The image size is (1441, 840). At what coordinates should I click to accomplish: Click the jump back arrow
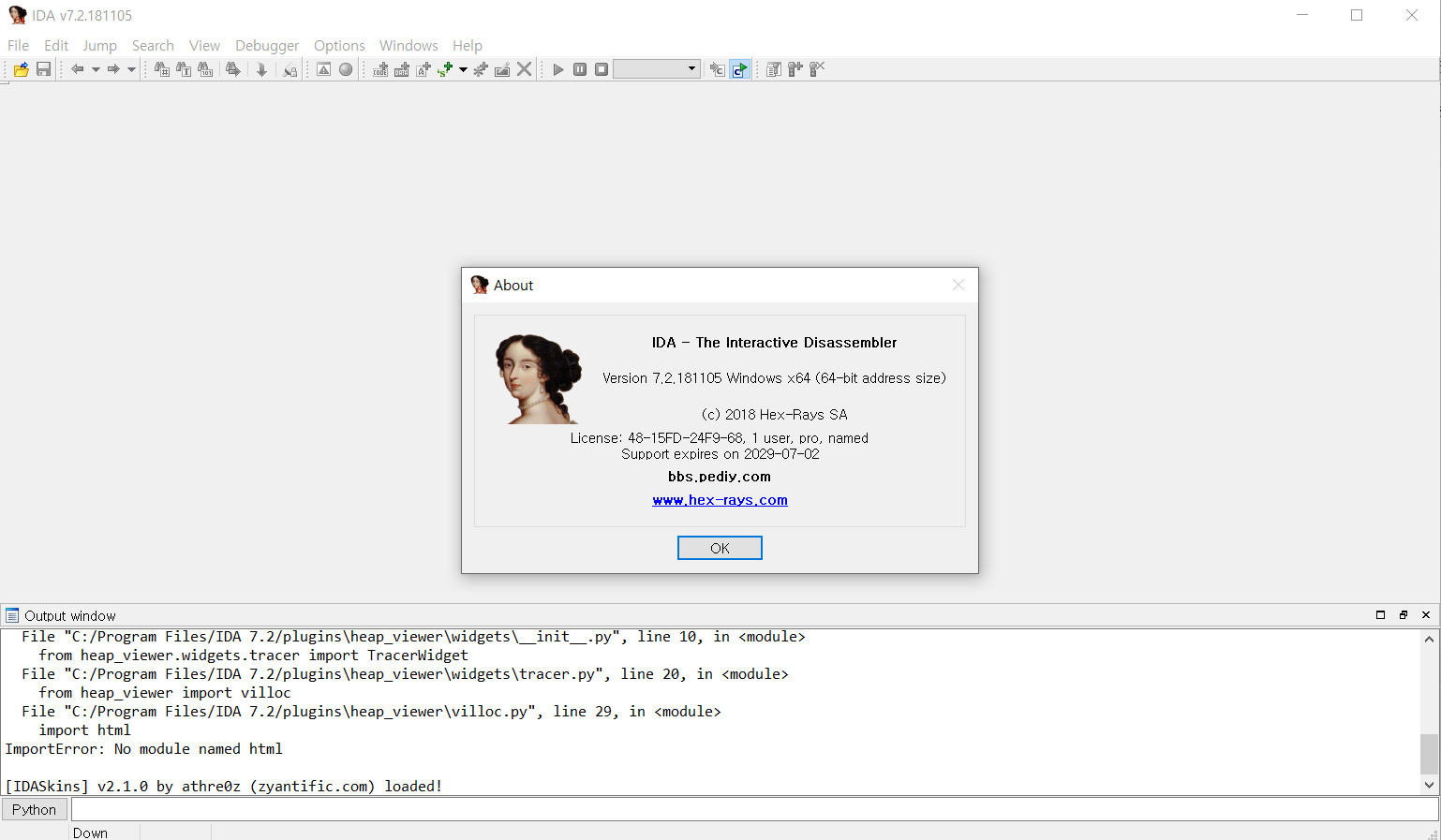coord(78,69)
